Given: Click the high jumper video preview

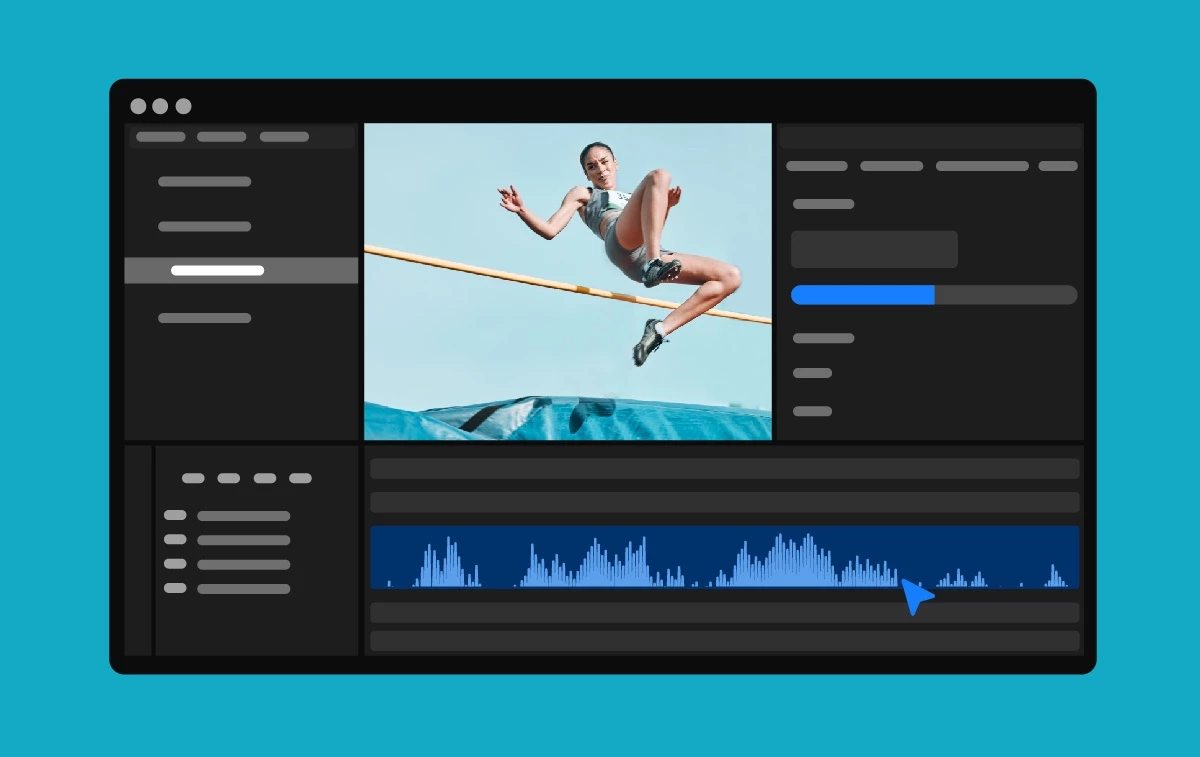Looking at the screenshot, I should (x=568, y=281).
